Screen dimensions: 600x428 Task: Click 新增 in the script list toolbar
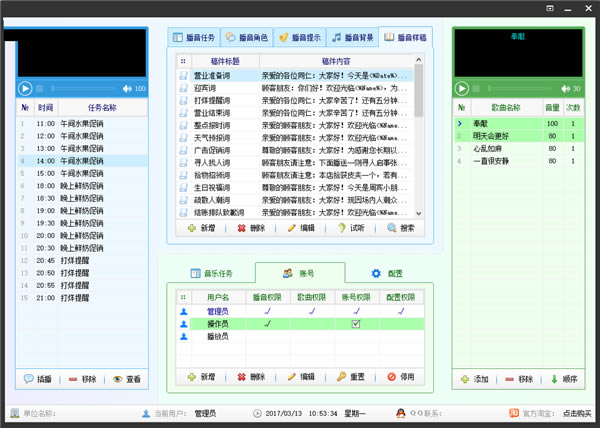coord(201,228)
